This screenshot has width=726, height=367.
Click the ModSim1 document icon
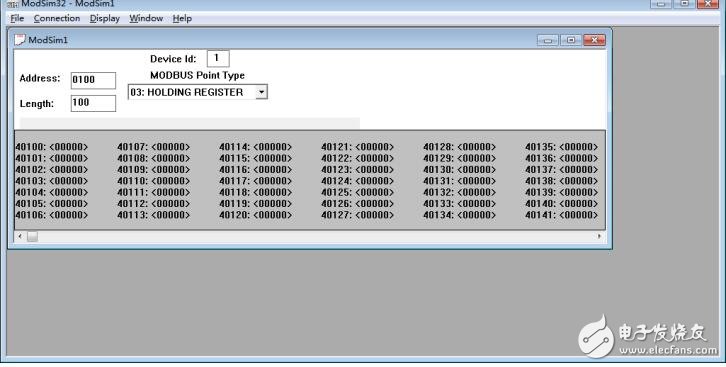pos(19,40)
